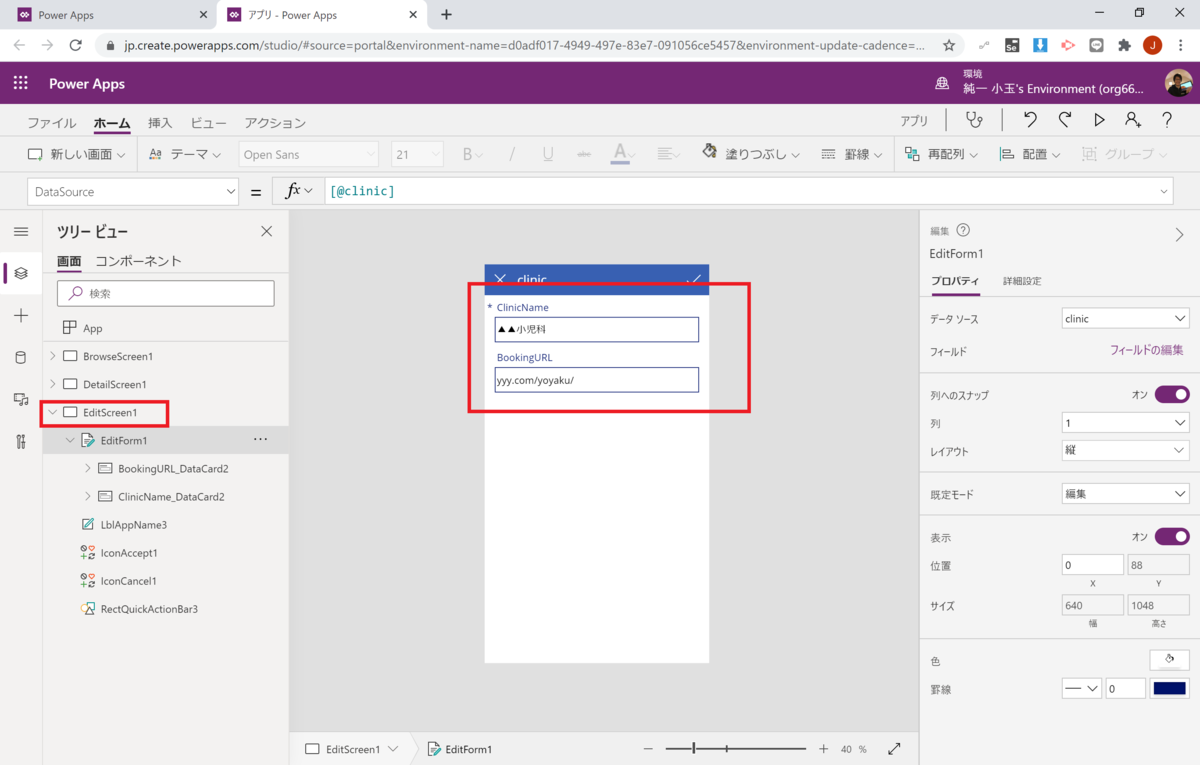Open the 挿入 menu tab
This screenshot has width=1200, height=765.
click(160, 123)
